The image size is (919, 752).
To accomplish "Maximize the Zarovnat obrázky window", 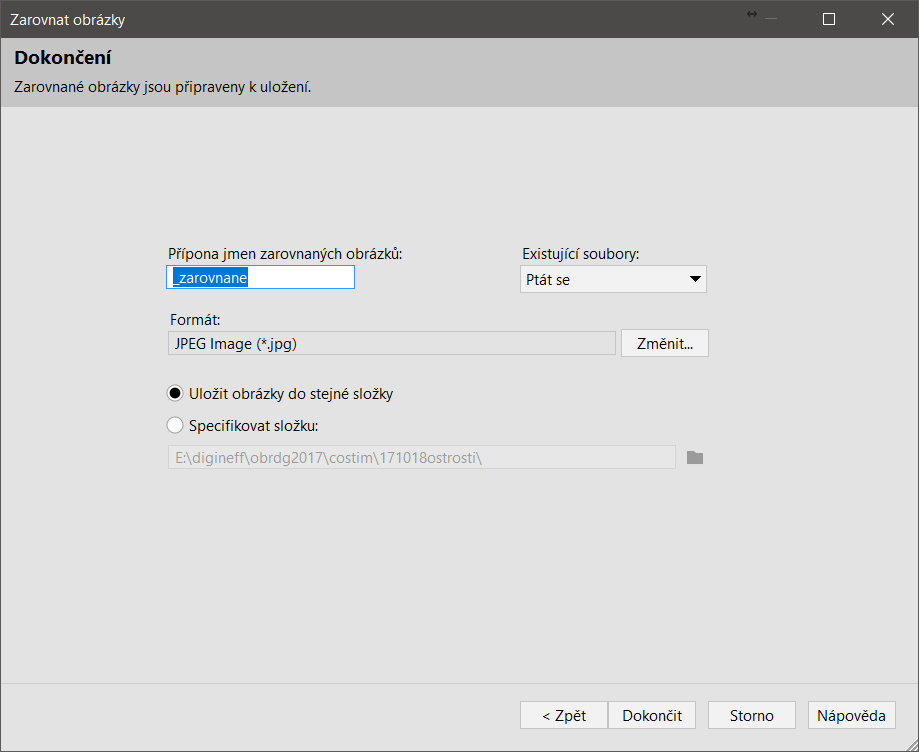I will tap(829, 19).
